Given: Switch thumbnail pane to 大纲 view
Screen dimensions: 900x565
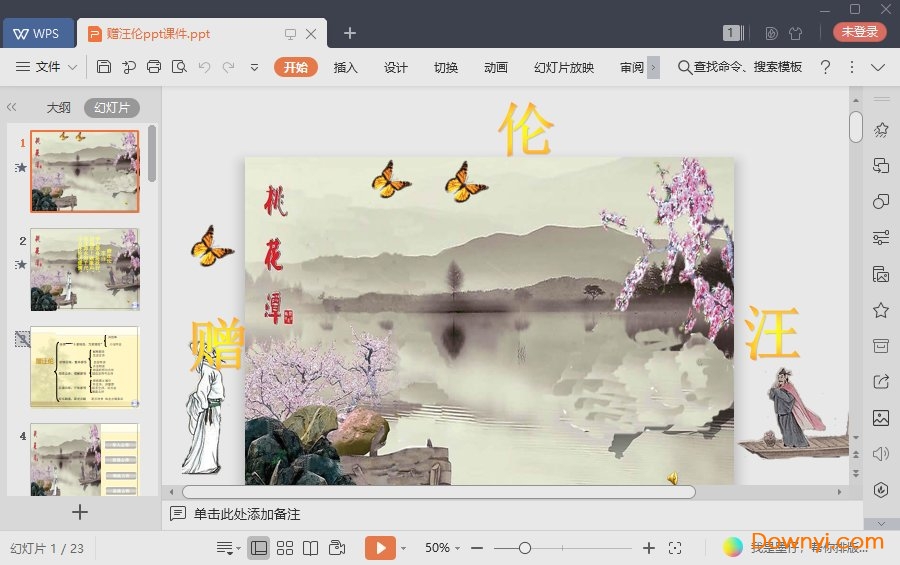Looking at the screenshot, I should 58,107.
